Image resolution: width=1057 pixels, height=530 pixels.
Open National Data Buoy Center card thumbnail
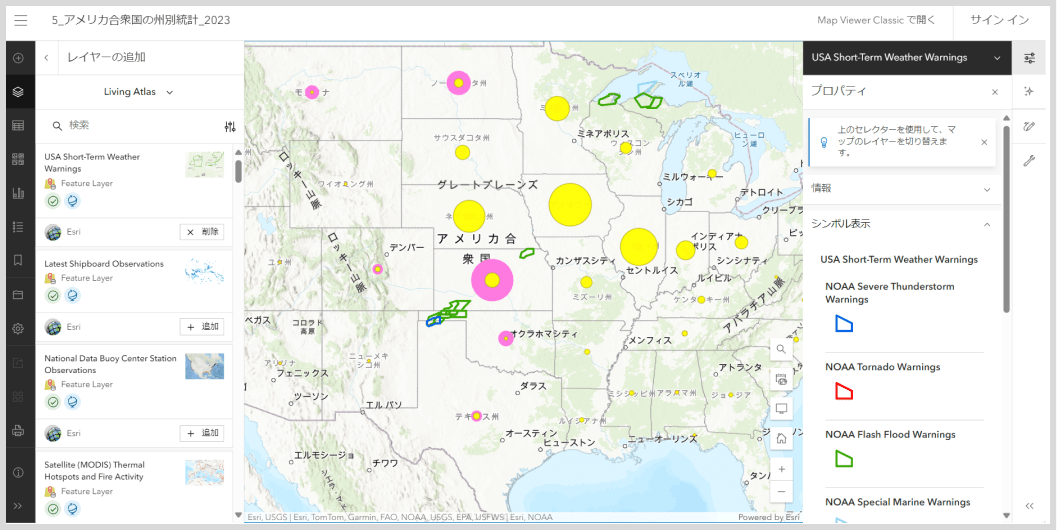[x=205, y=366]
